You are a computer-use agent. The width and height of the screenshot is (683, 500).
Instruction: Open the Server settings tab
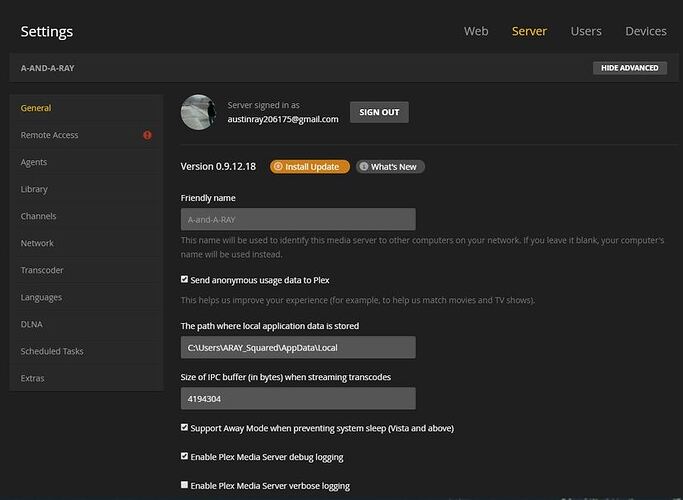[x=529, y=31]
